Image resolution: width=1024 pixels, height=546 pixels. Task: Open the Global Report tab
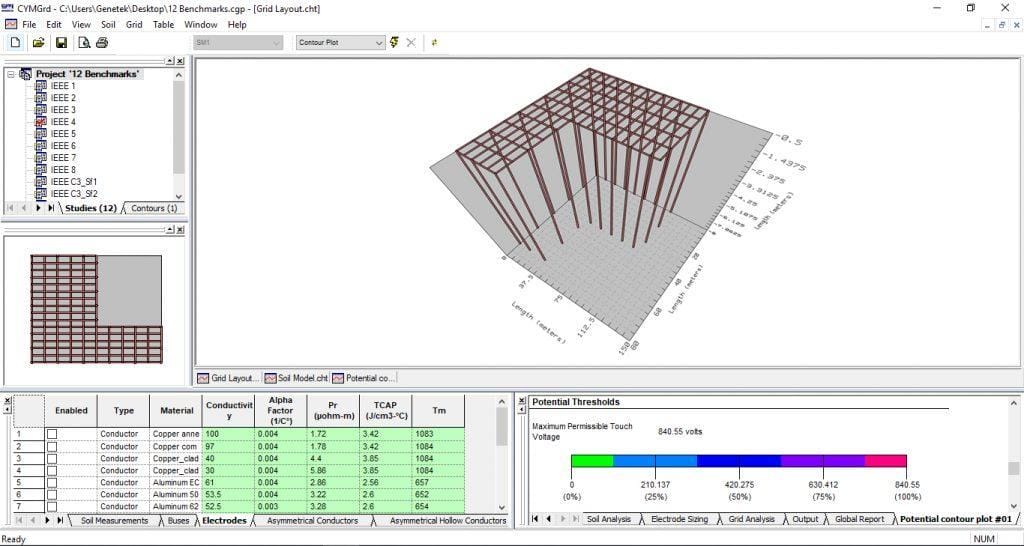(x=859, y=519)
